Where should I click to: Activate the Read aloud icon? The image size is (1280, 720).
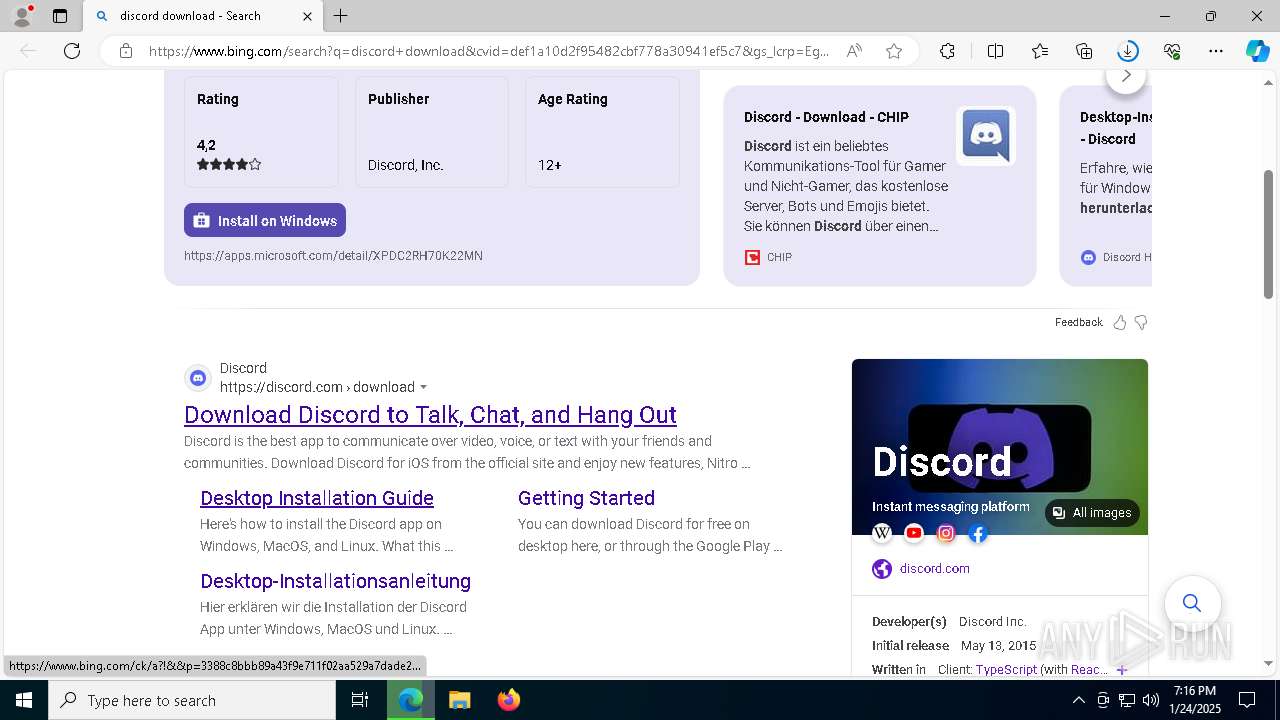(854, 51)
